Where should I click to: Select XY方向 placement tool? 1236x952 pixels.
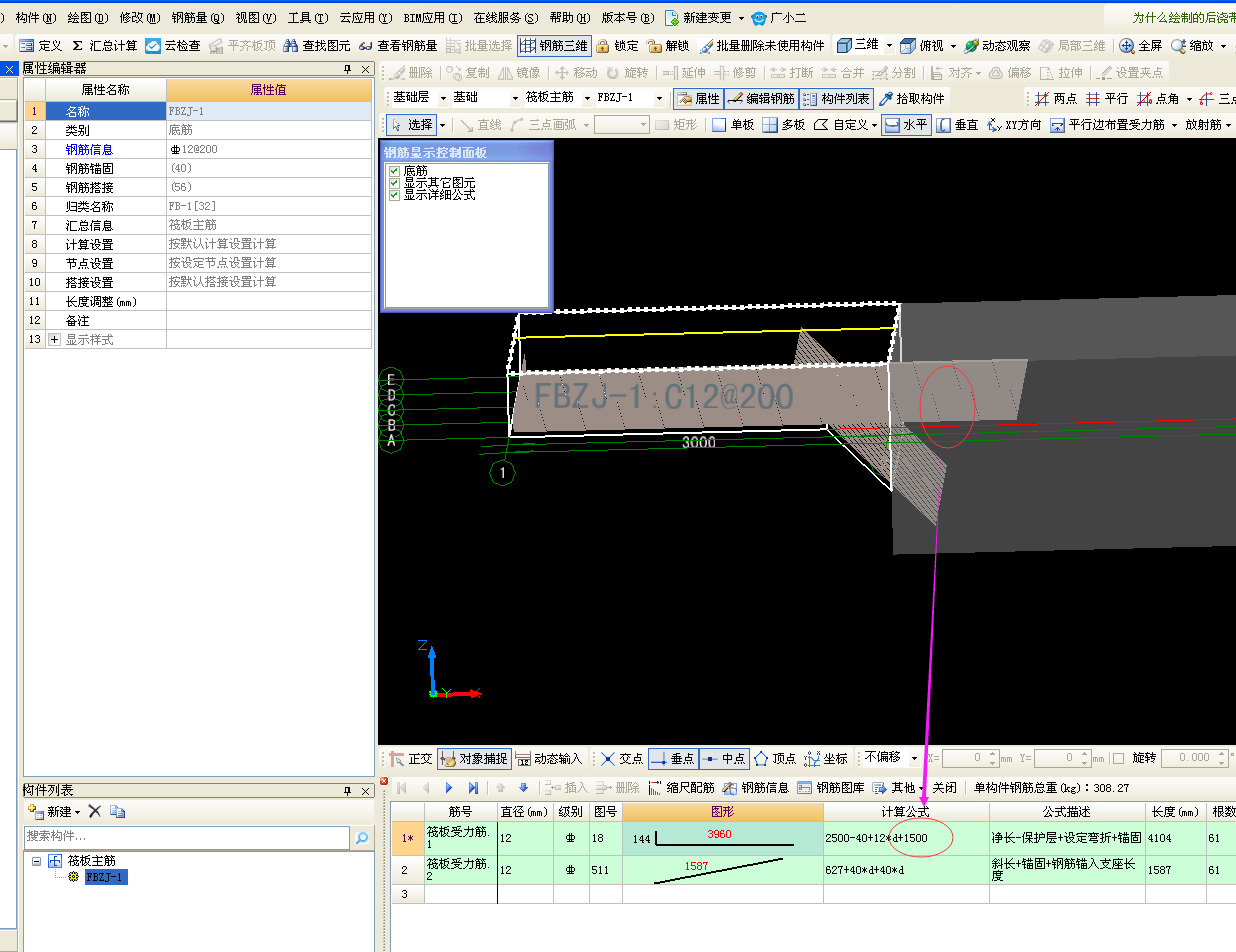pos(1014,125)
